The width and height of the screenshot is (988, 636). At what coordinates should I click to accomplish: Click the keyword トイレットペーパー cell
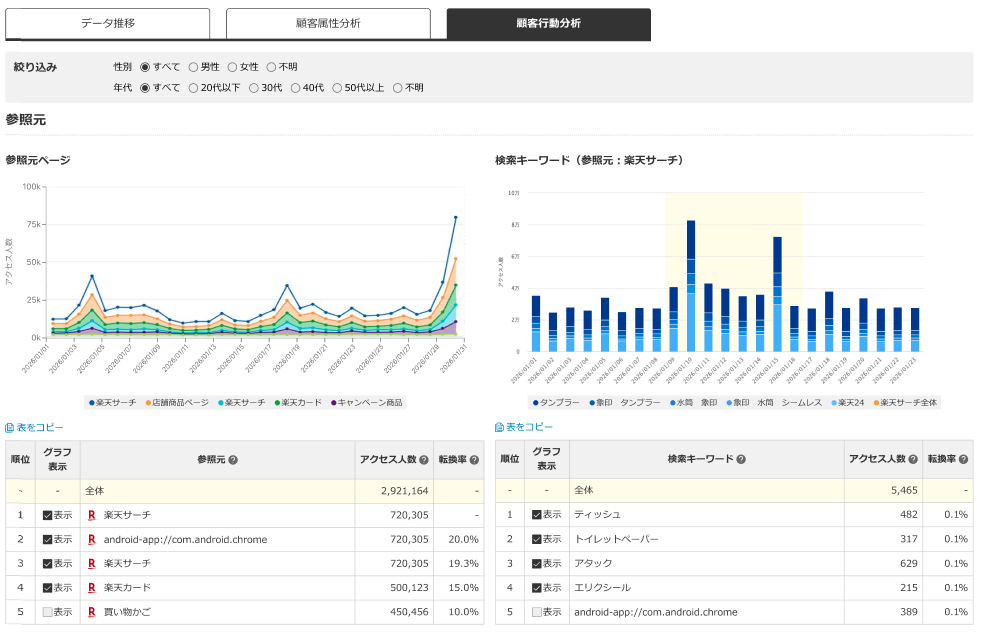click(x=706, y=540)
